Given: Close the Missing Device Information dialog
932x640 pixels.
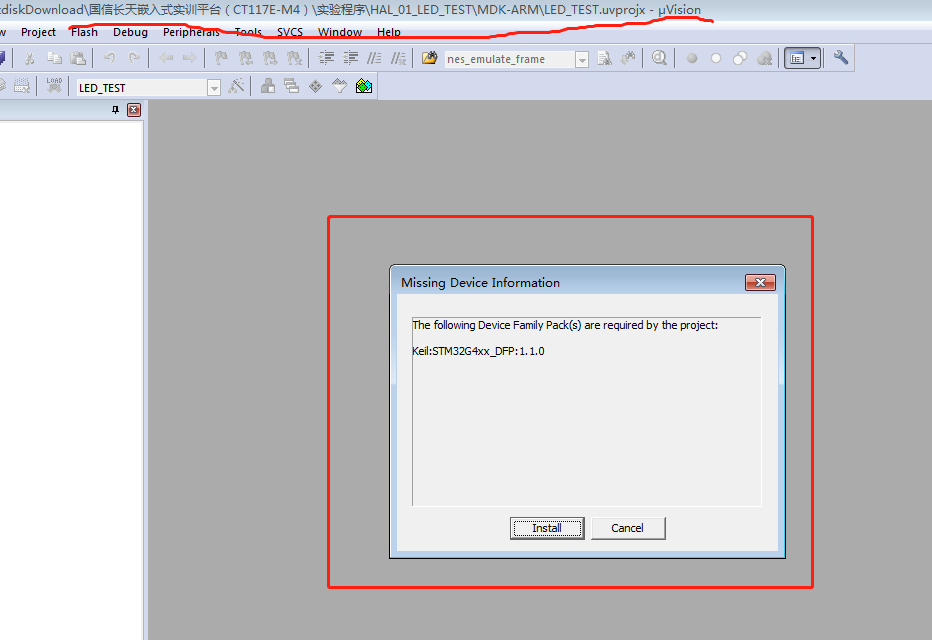Looking at the screenshot, I should [760, 283].
